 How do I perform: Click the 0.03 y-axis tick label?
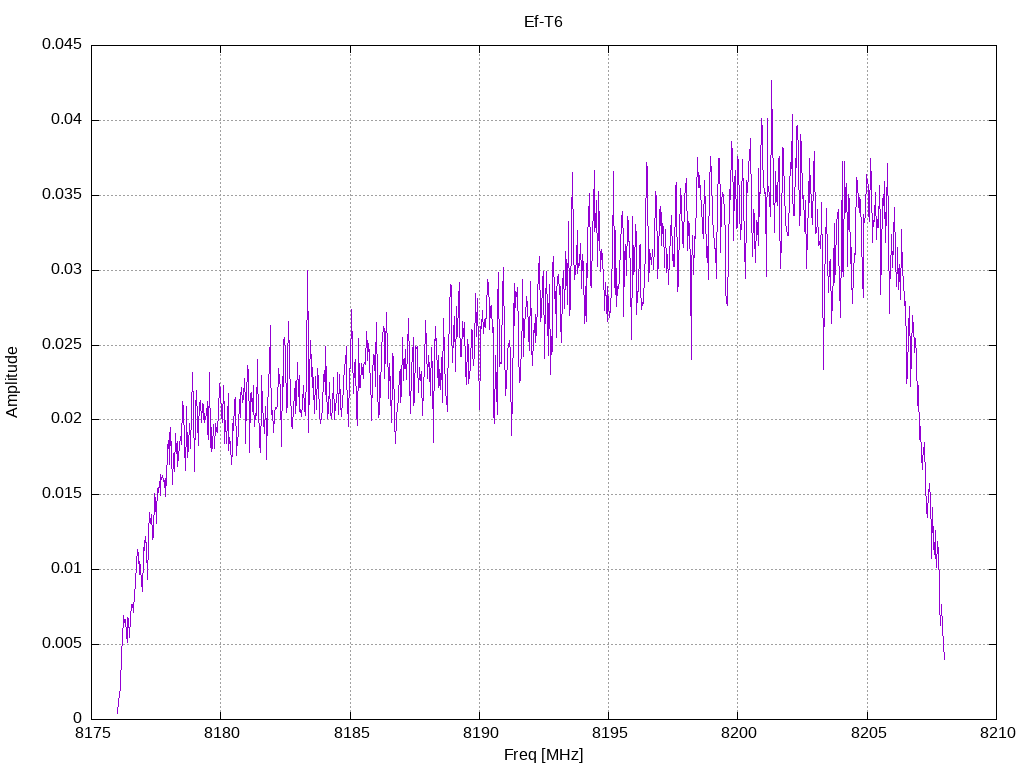[67, 270]
